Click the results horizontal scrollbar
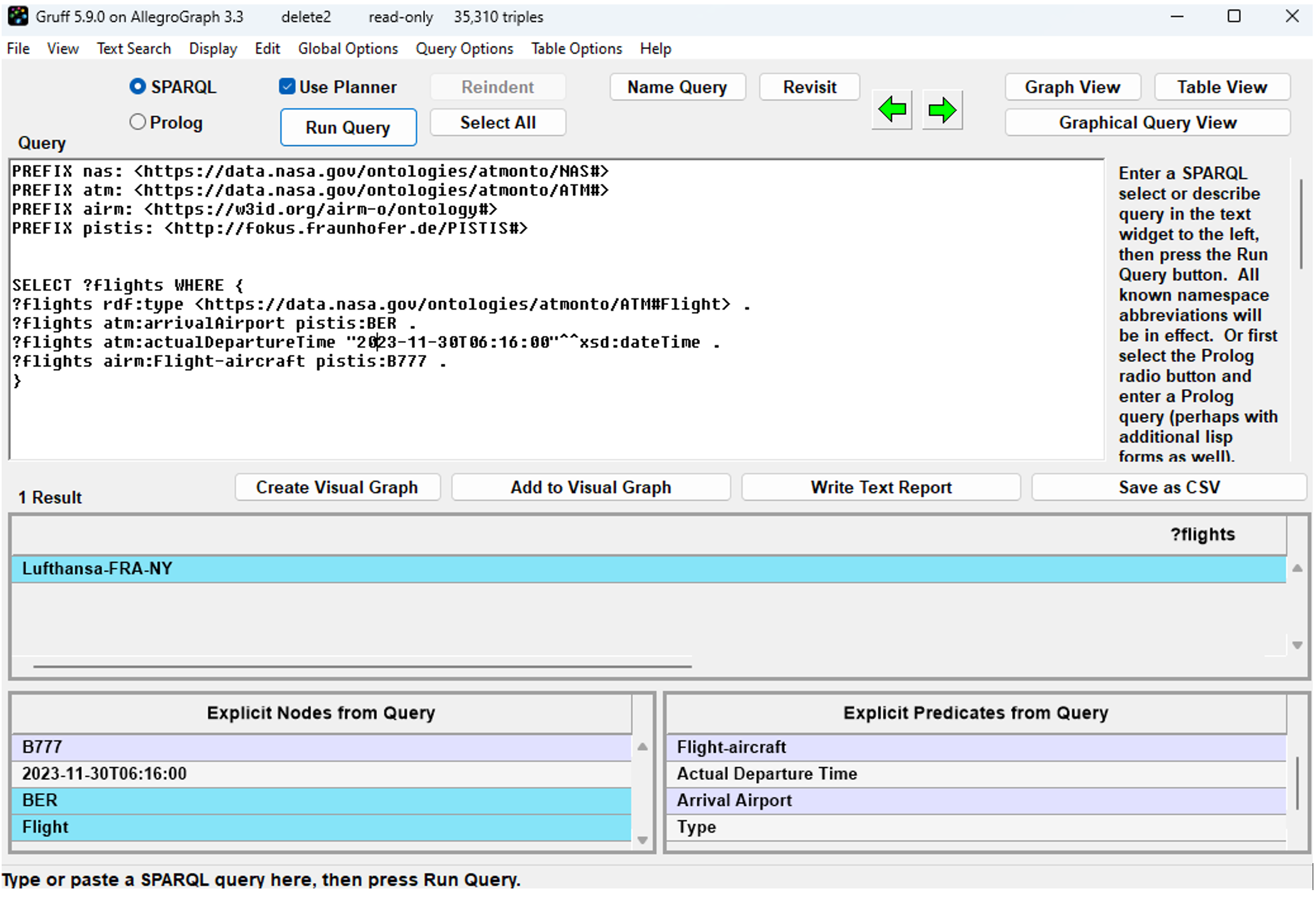Screen dimensions: 1316x905 click(362, 666)
